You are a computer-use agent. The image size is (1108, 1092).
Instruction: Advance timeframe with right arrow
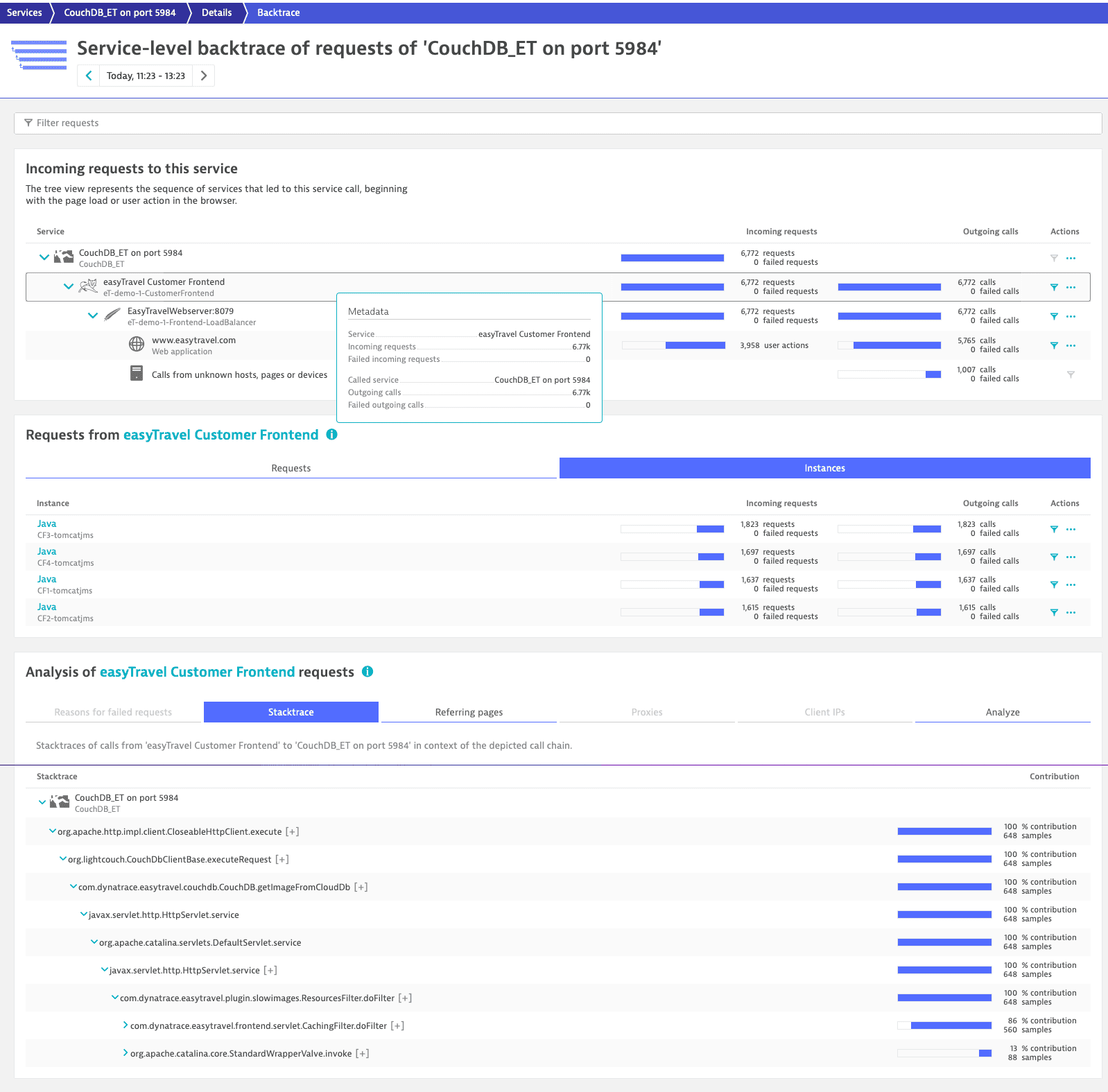coord(204,76)
